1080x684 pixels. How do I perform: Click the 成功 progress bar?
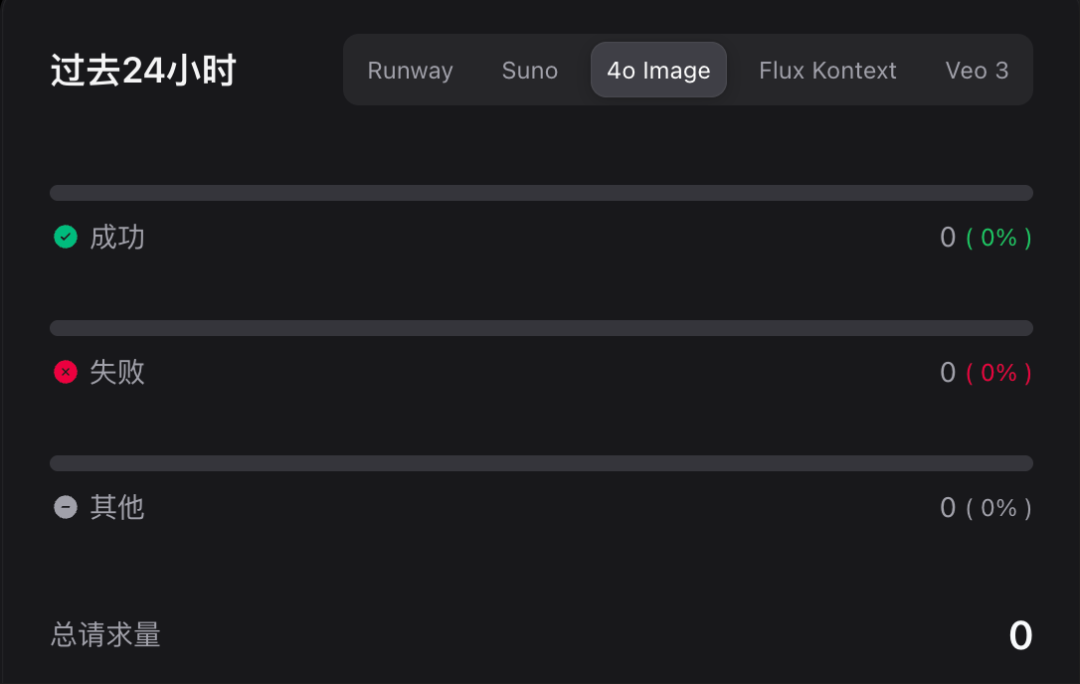tap(541, 193)
